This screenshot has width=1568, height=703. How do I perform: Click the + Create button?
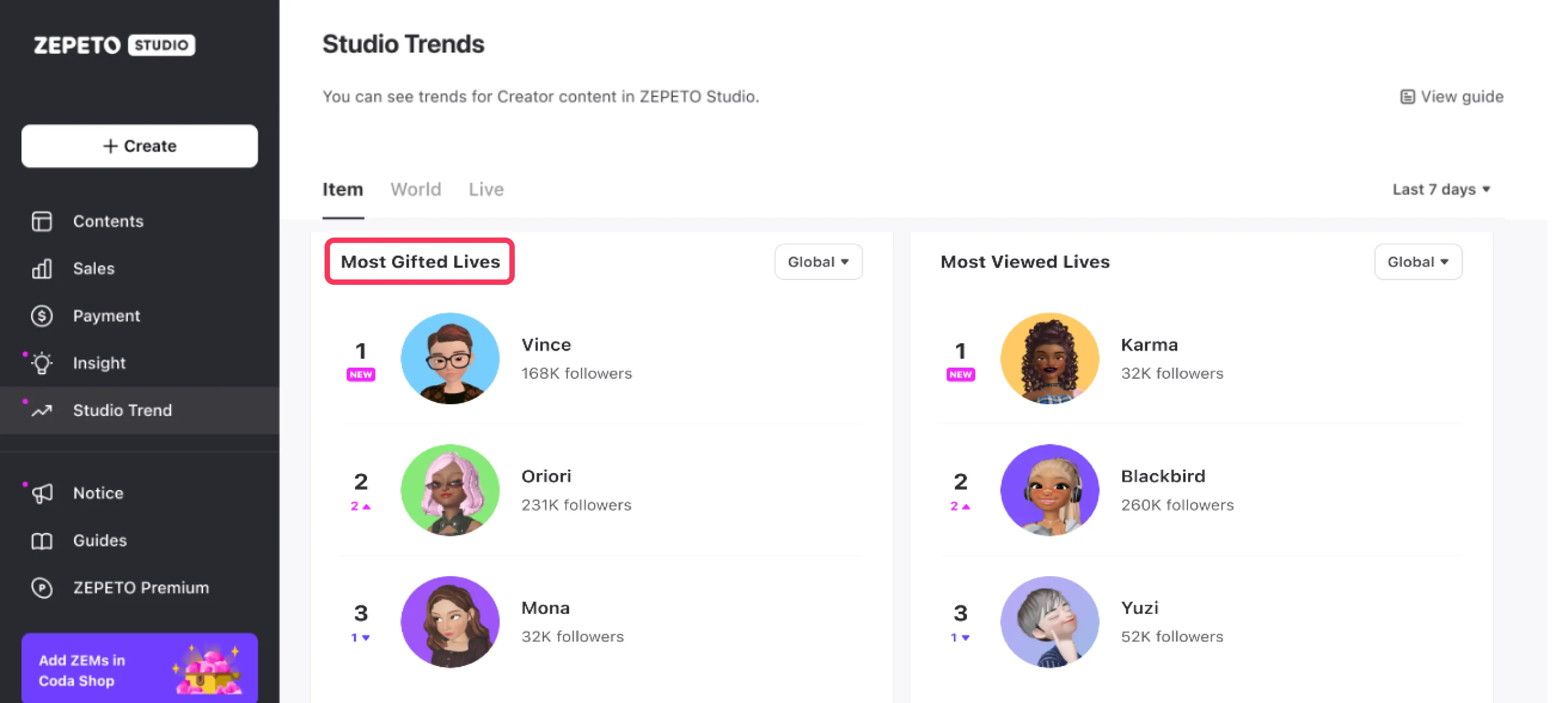point(139,146)
